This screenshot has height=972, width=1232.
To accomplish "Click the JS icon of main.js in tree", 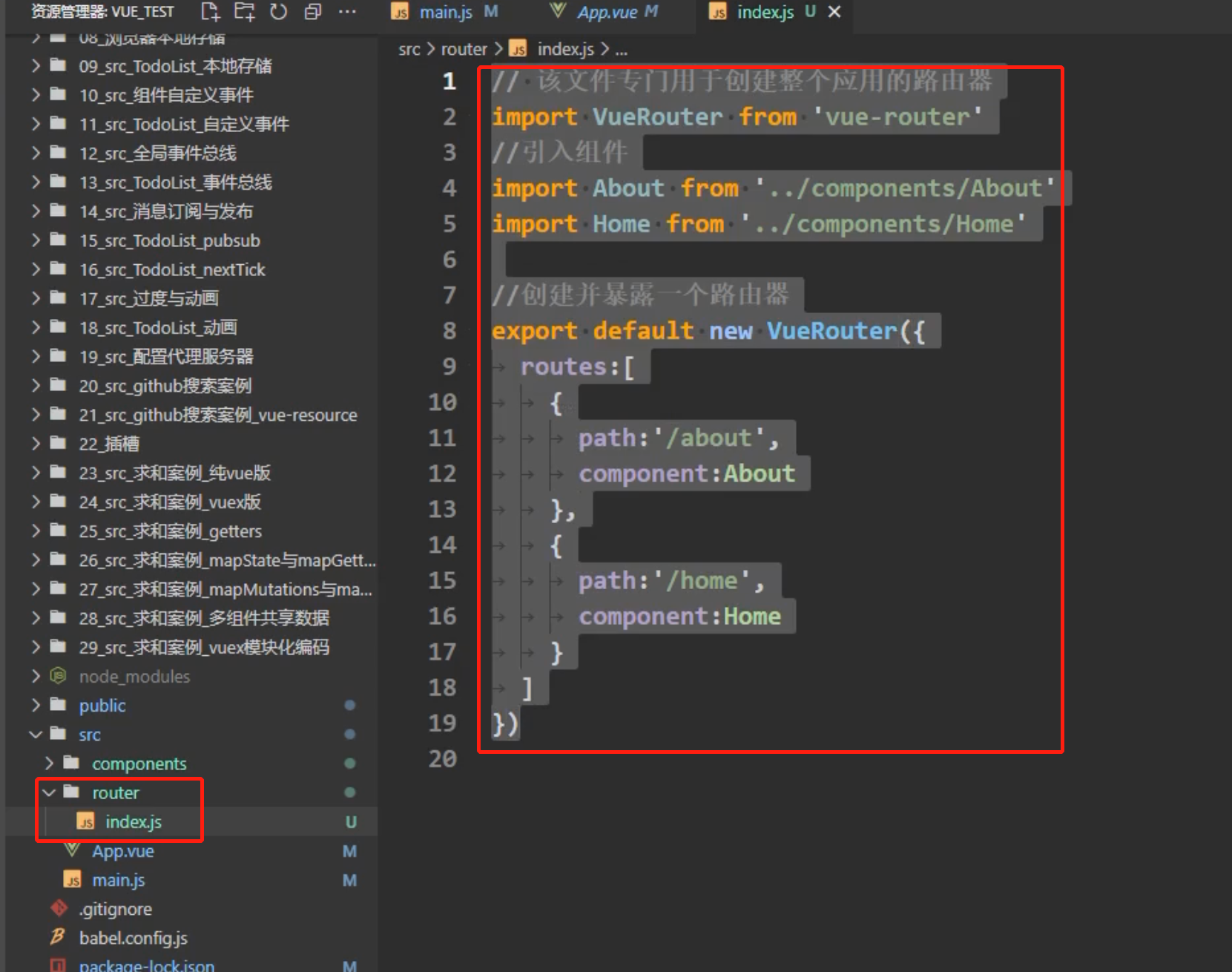I will click(x=72, y=880).
